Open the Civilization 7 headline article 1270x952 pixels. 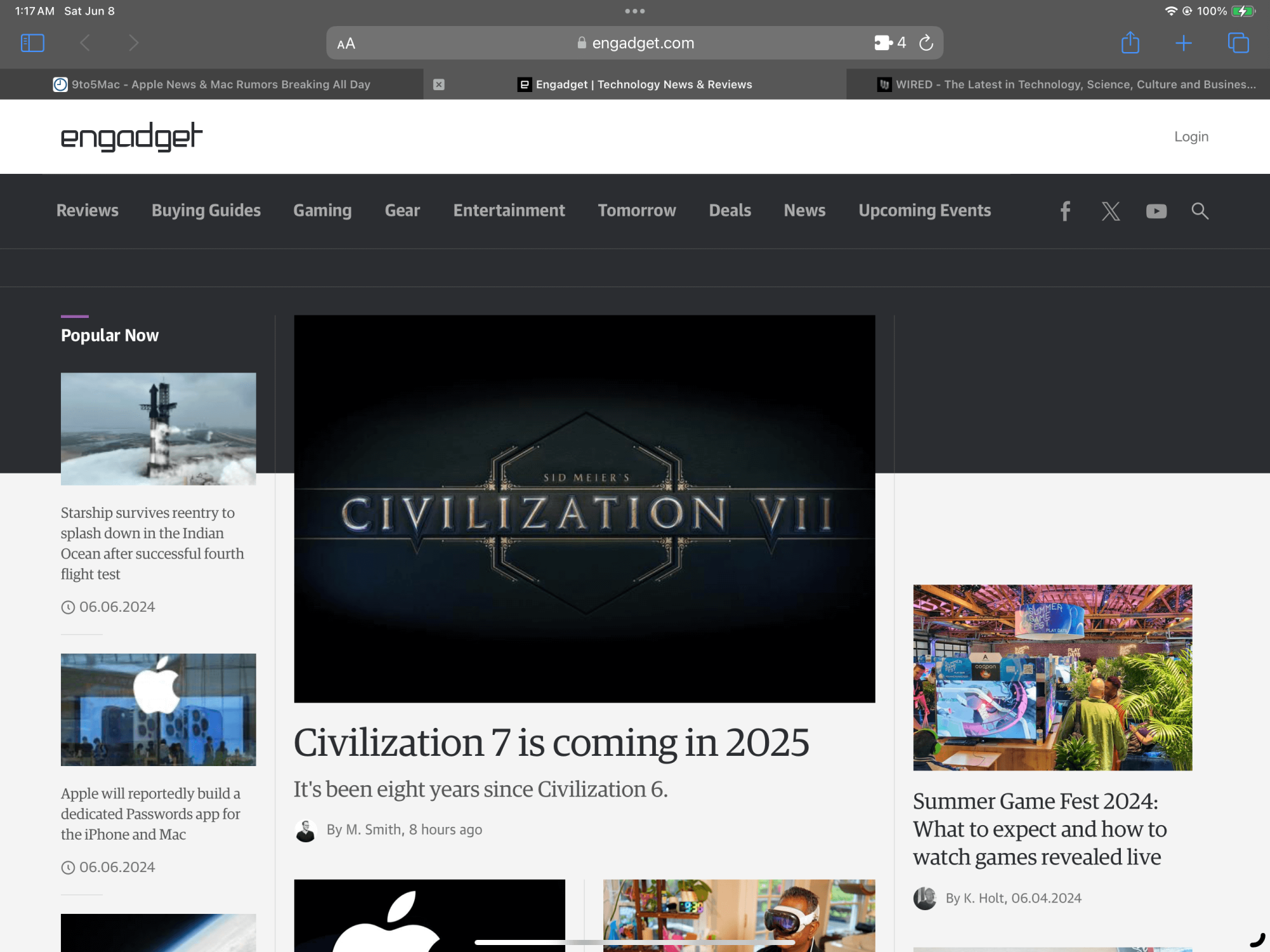point(551,743)
